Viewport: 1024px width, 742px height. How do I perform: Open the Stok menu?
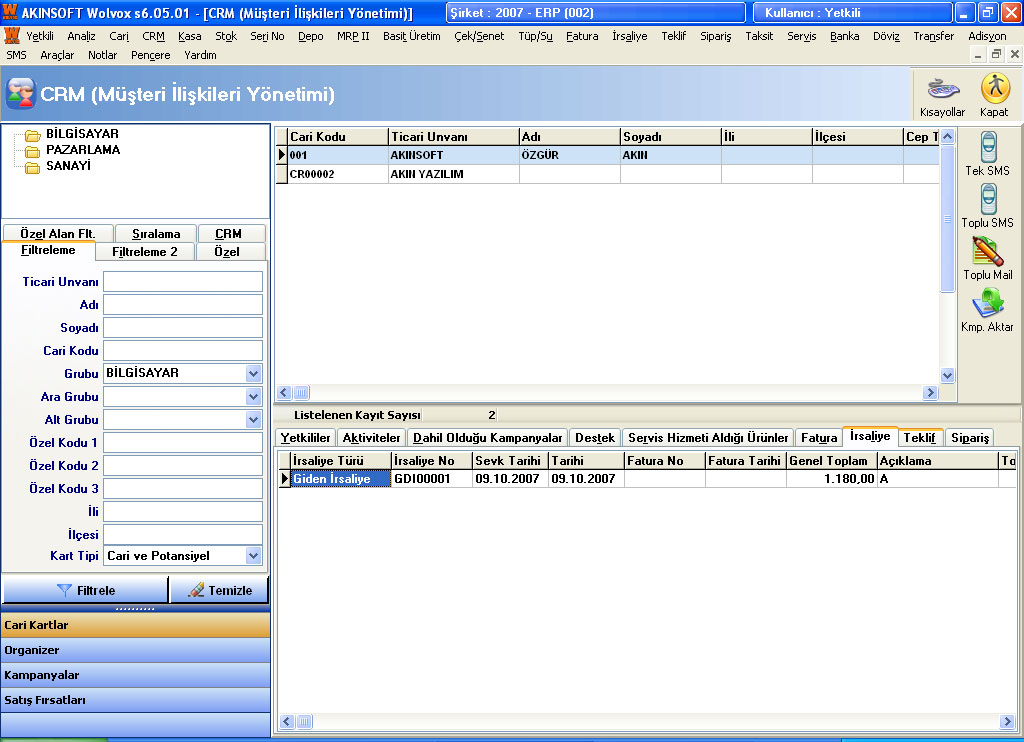pyautogui.click(x=226, y=37)
